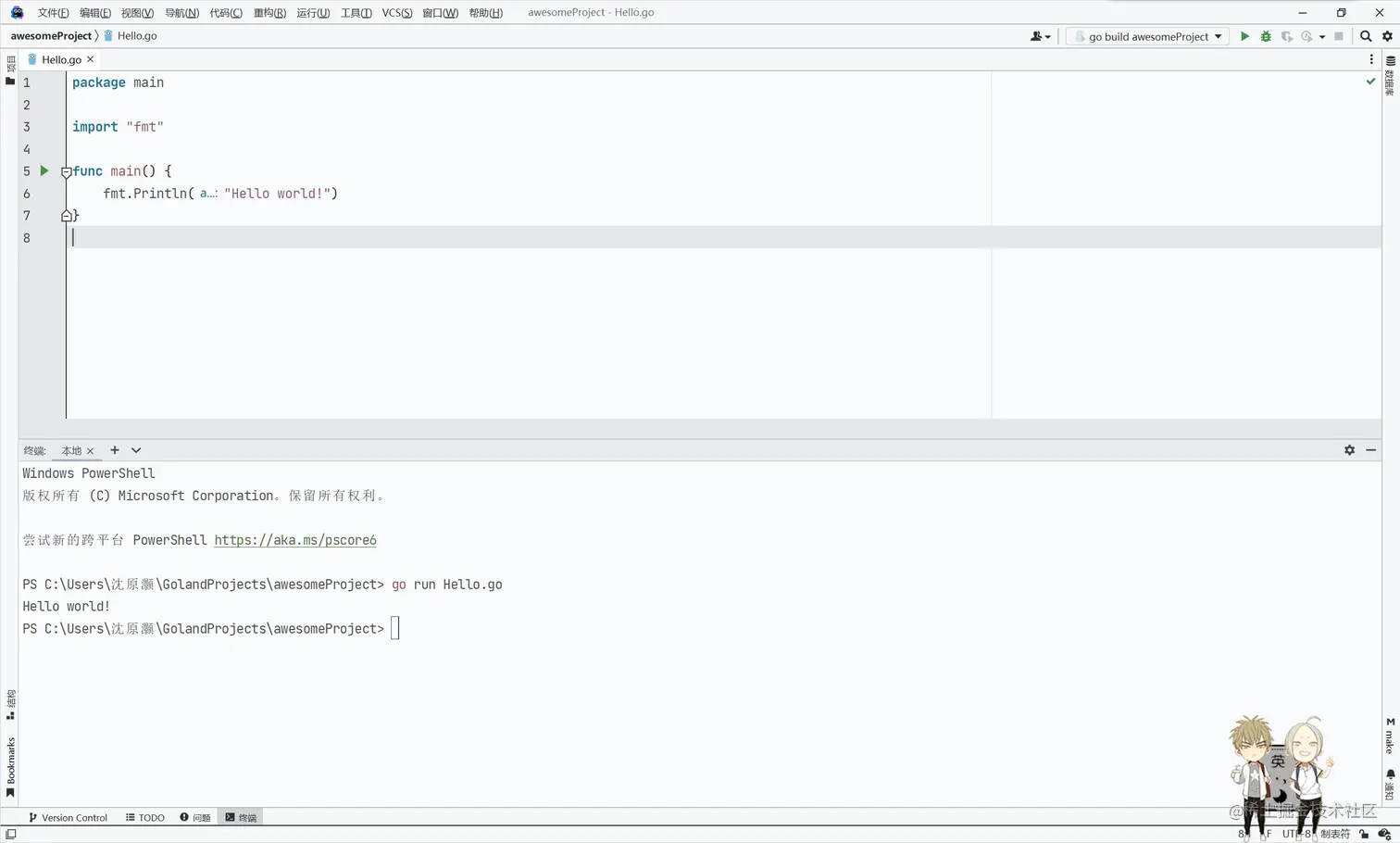Image resolution: width=1400 pixels, height=843 pixels.
Task: Collapse the func main() fold marker
Action: (x=67, y=171)
